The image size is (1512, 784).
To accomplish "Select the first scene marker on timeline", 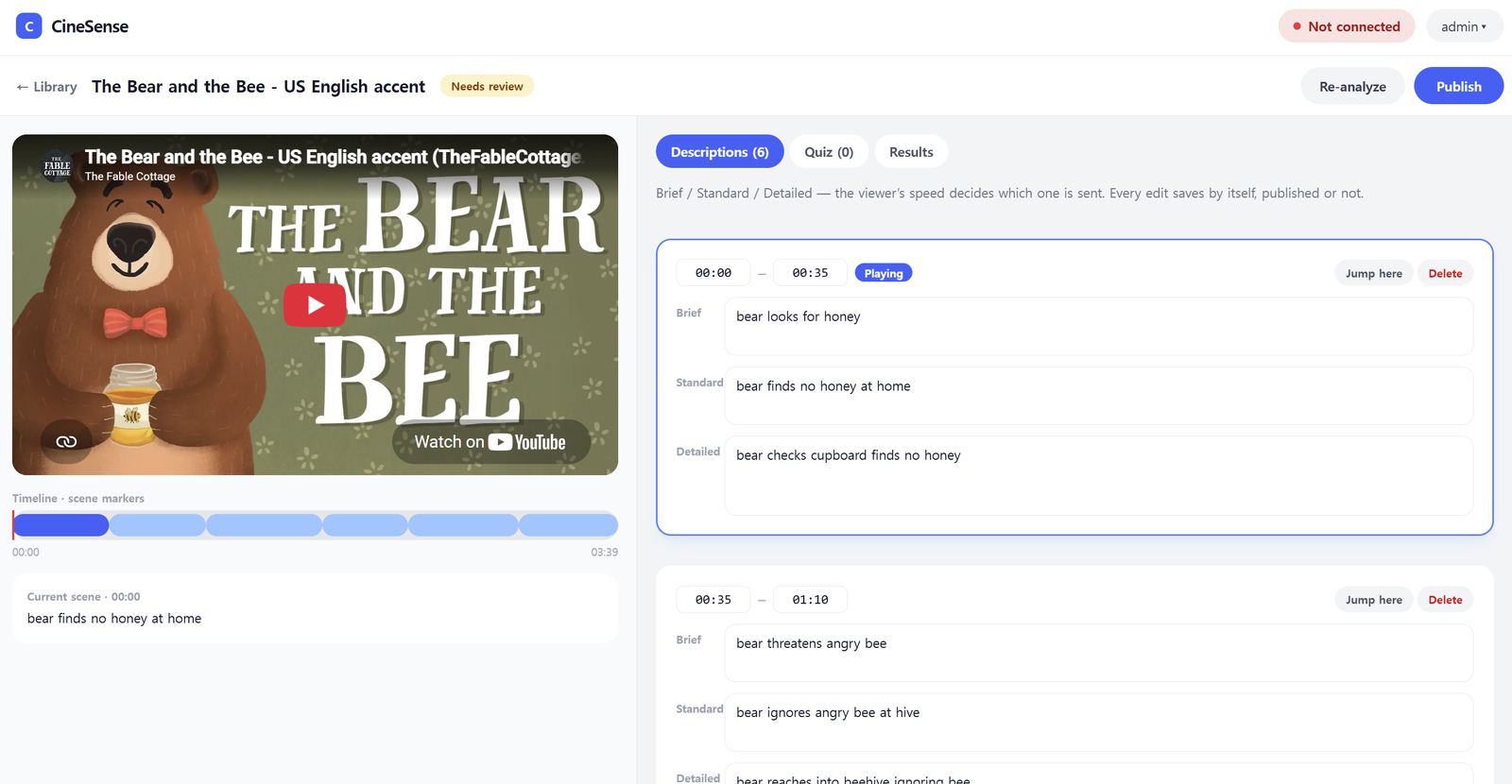I will tap(60, 525).
